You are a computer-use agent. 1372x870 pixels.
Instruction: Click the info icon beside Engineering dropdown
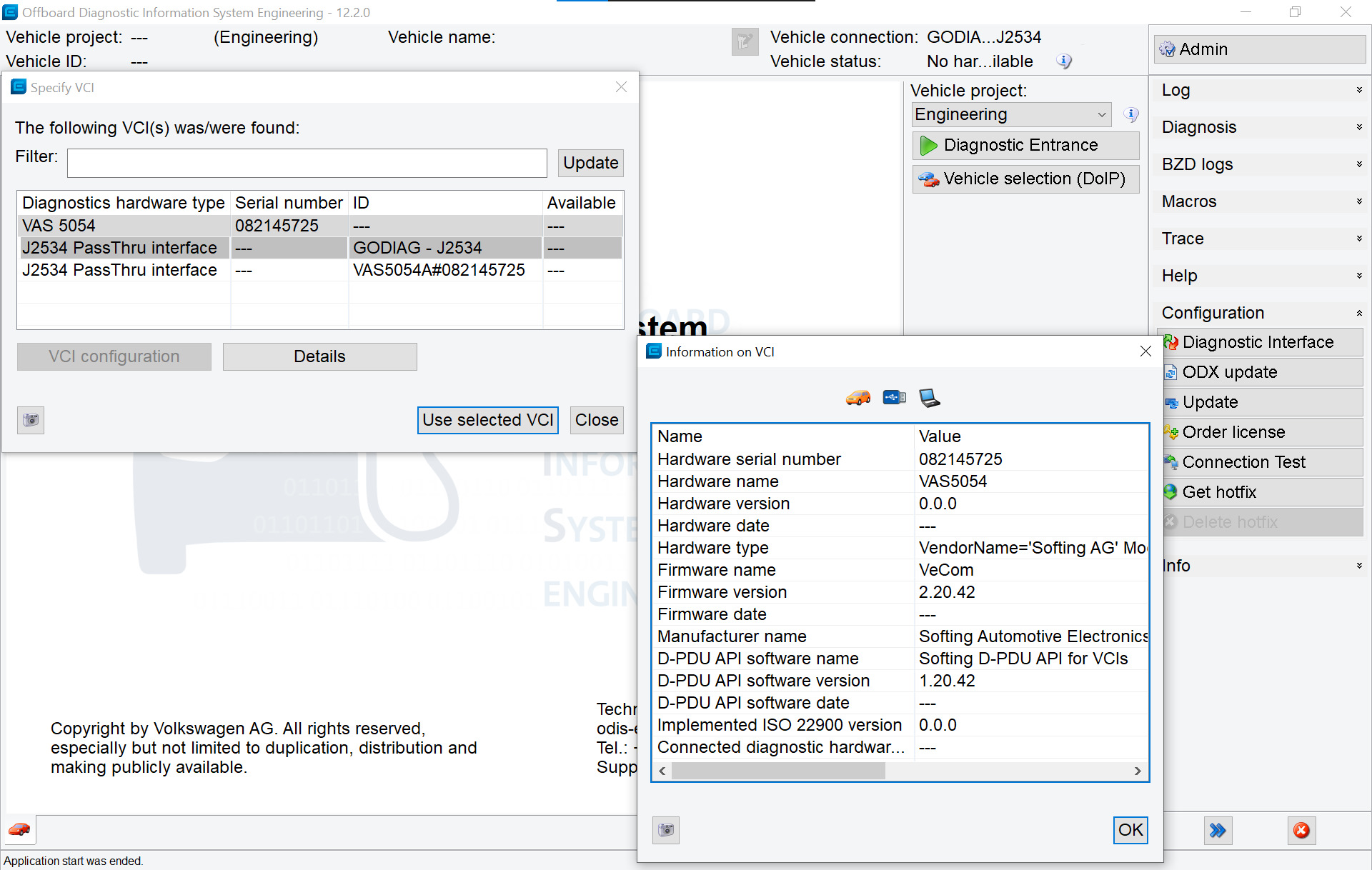1131,114
